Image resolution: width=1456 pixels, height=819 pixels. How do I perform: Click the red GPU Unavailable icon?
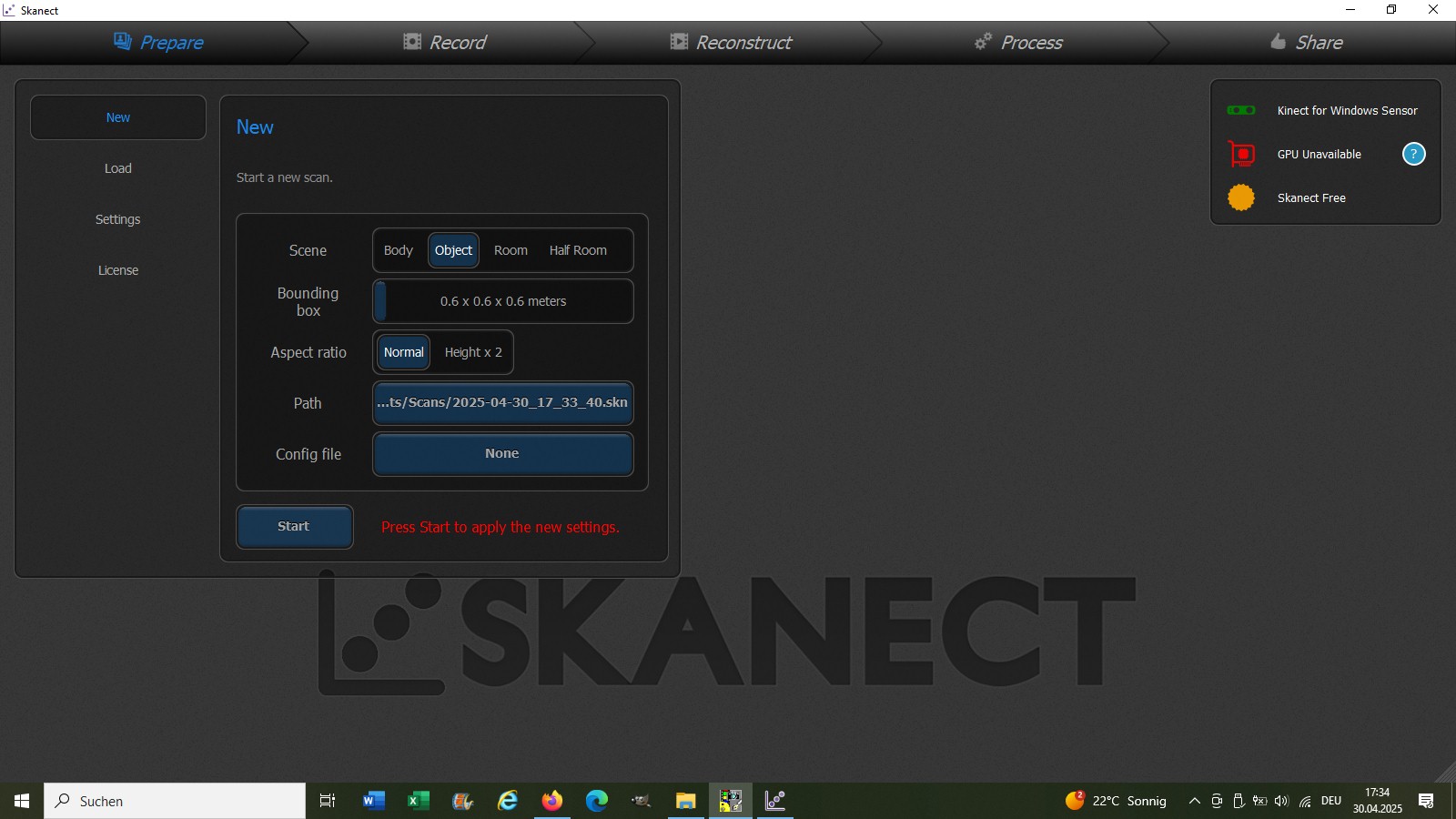[1241, 154]
